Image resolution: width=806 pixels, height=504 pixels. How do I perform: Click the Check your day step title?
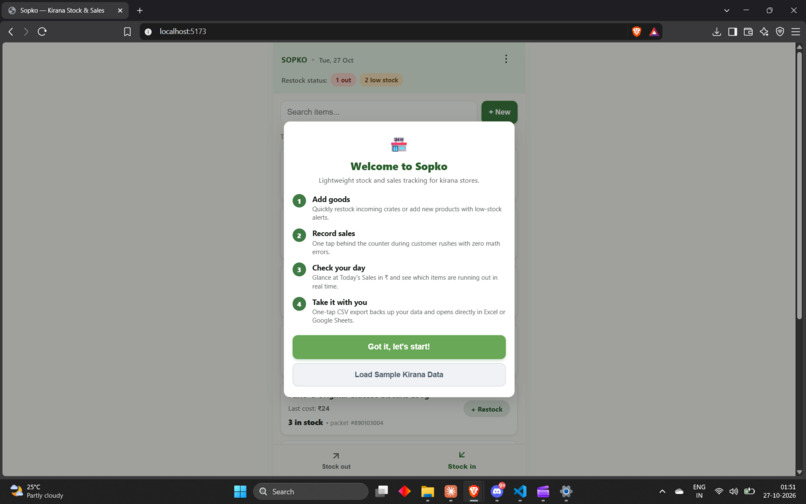tap(339, 267)
